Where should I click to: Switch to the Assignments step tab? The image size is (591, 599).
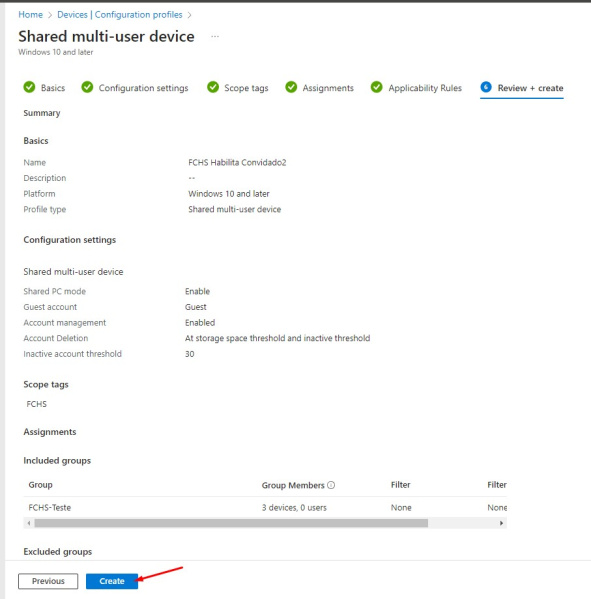[319, 88]
